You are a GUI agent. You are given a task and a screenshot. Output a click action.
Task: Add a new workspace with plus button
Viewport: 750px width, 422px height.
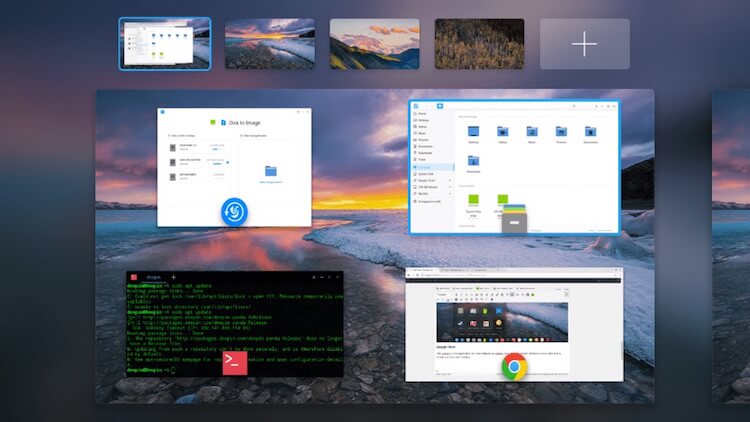(585, 44)
